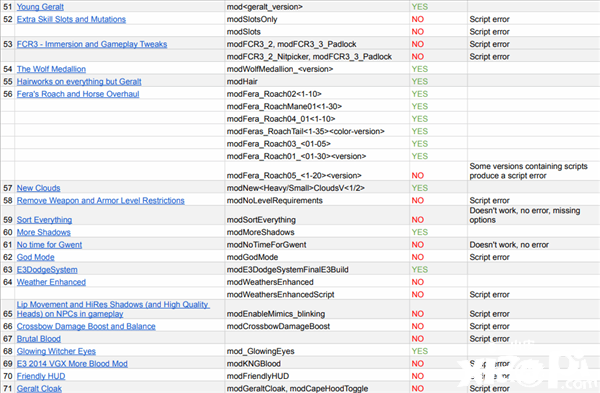The width and height of the screenshot is (600, 393).
Task: Select the modWolfMedallion_<version> cell
Action: pyautogui.click(x=317, y=69)
